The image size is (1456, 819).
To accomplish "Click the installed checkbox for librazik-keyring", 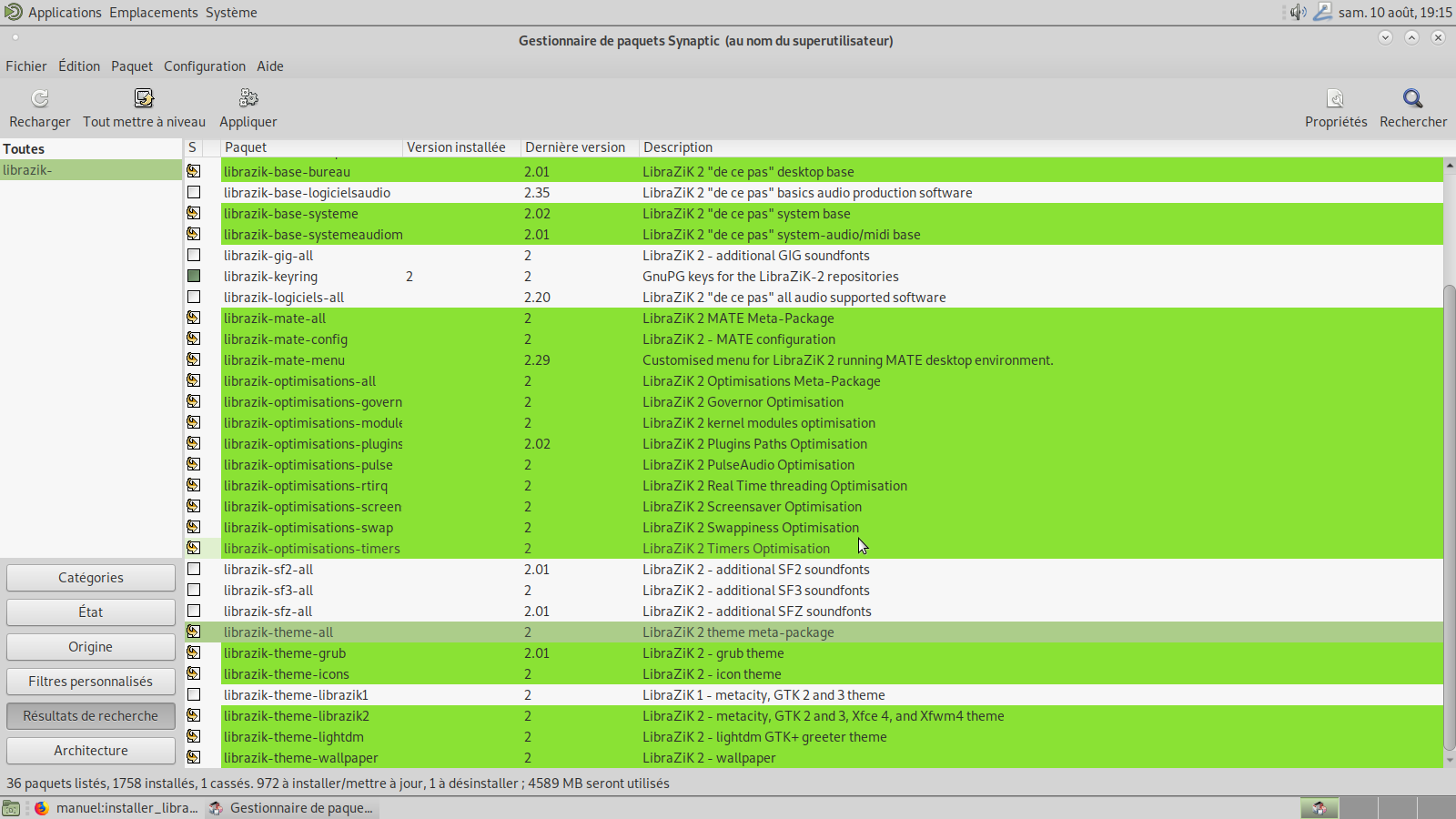I will click(x=194, y=276).
